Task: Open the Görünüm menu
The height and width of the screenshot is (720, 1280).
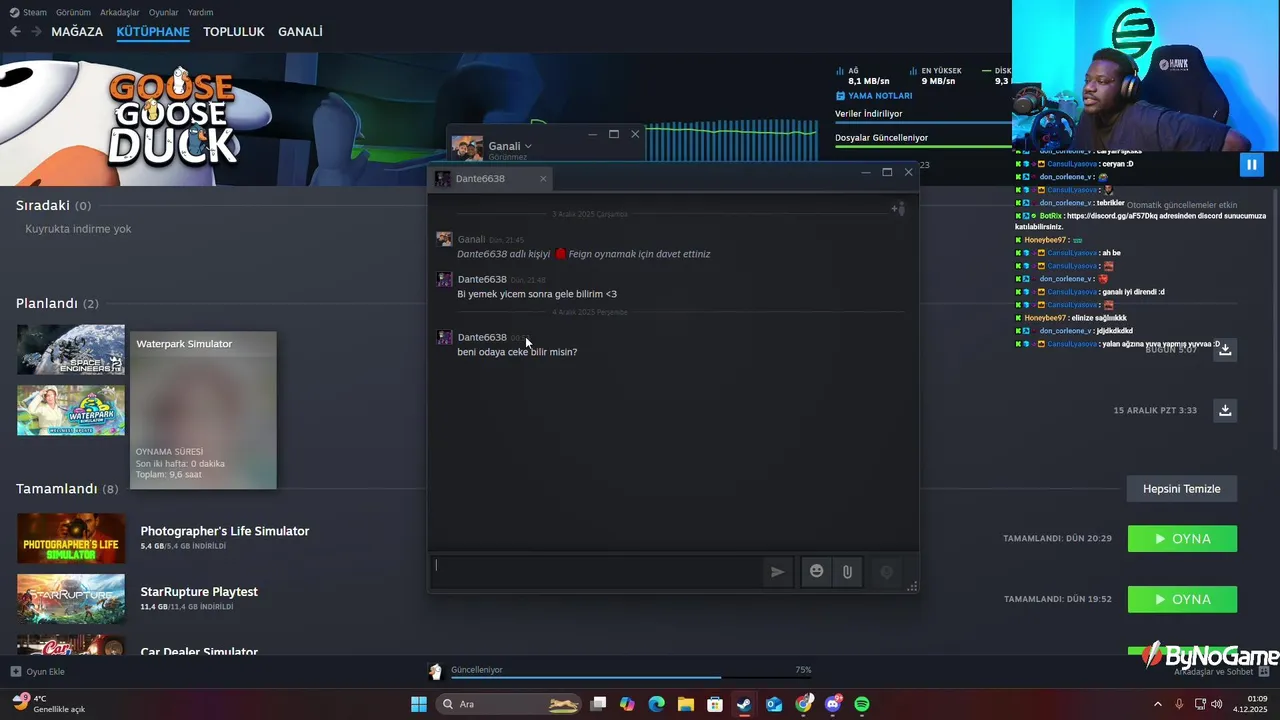Action: tap(73, 12)
